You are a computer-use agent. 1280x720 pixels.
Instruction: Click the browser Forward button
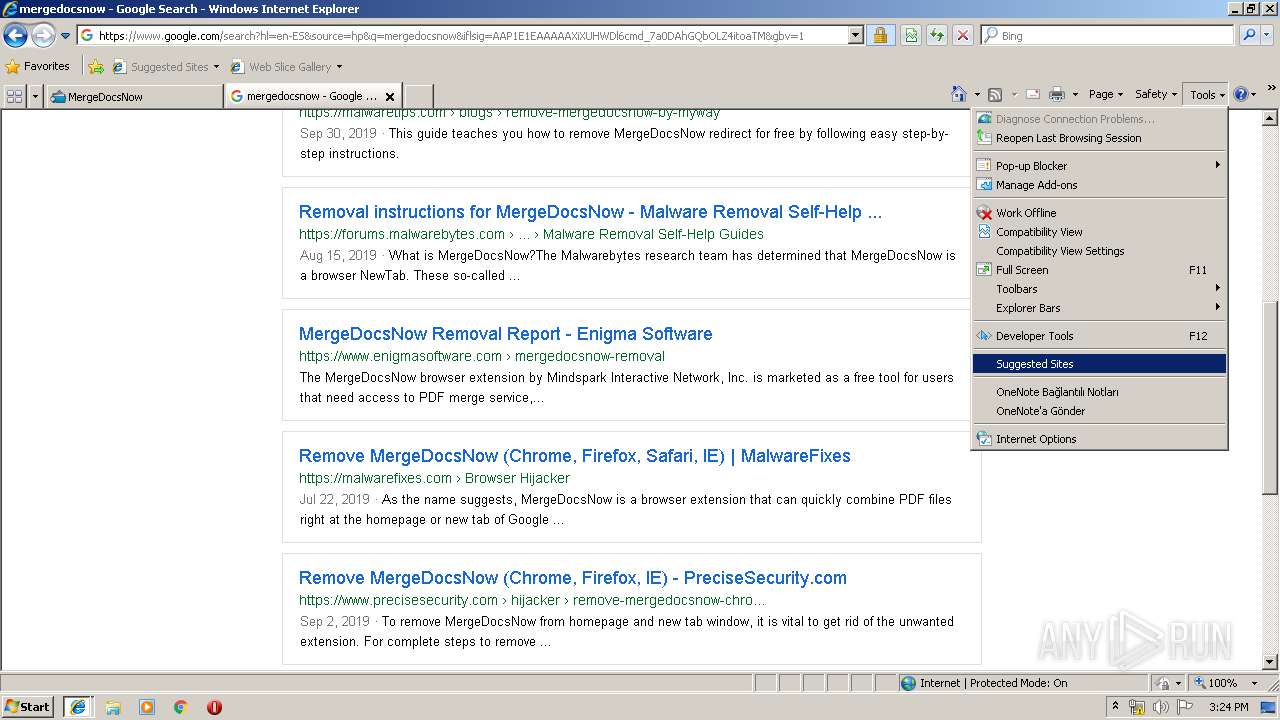[x=43, y=36]
